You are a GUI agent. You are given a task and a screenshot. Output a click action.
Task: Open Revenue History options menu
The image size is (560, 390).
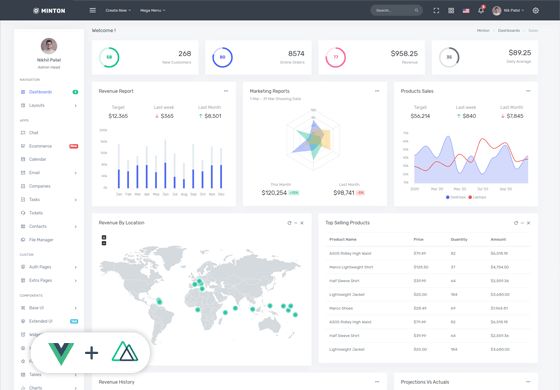[x=377, y=382]
